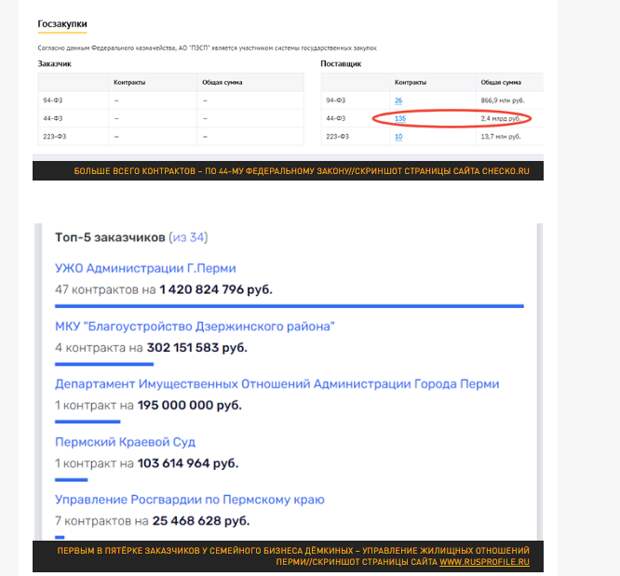Click the (из 34) customers count link
620x576 pixels.
188,237
